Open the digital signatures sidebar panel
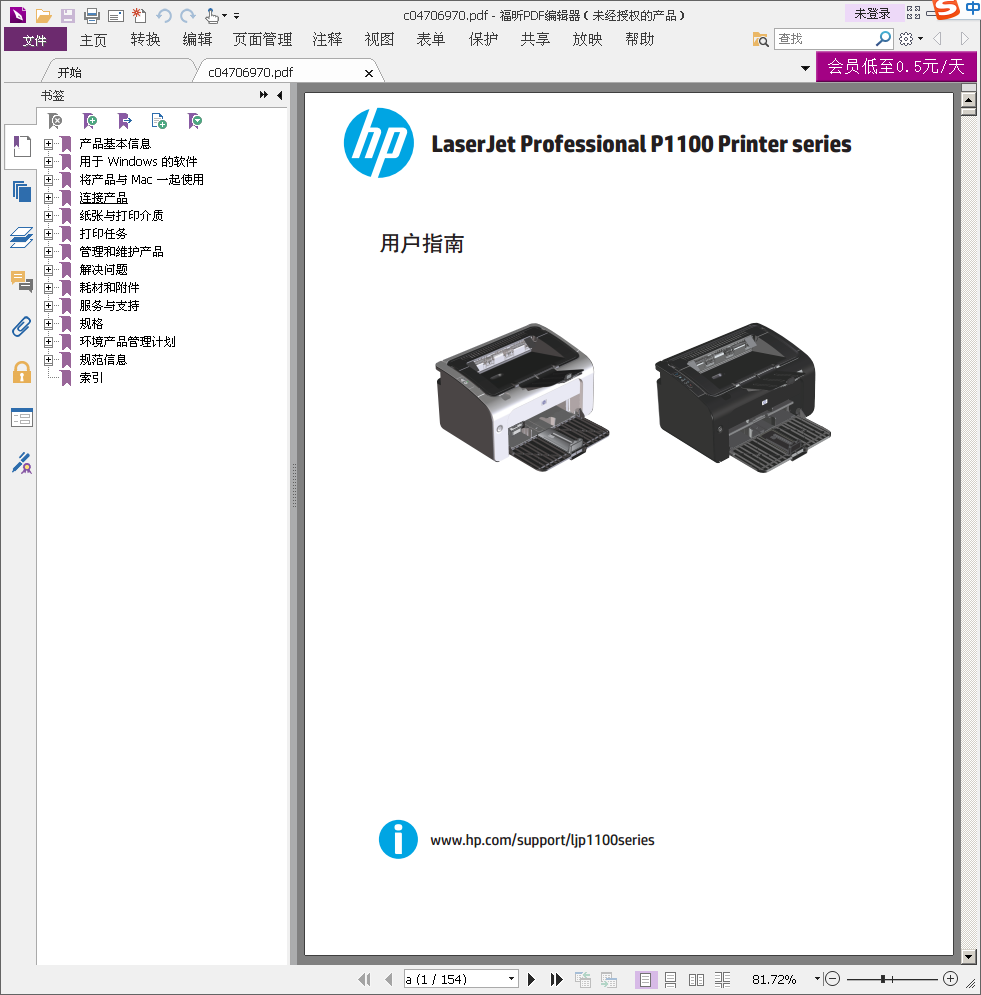 click(x=22, y=463)
